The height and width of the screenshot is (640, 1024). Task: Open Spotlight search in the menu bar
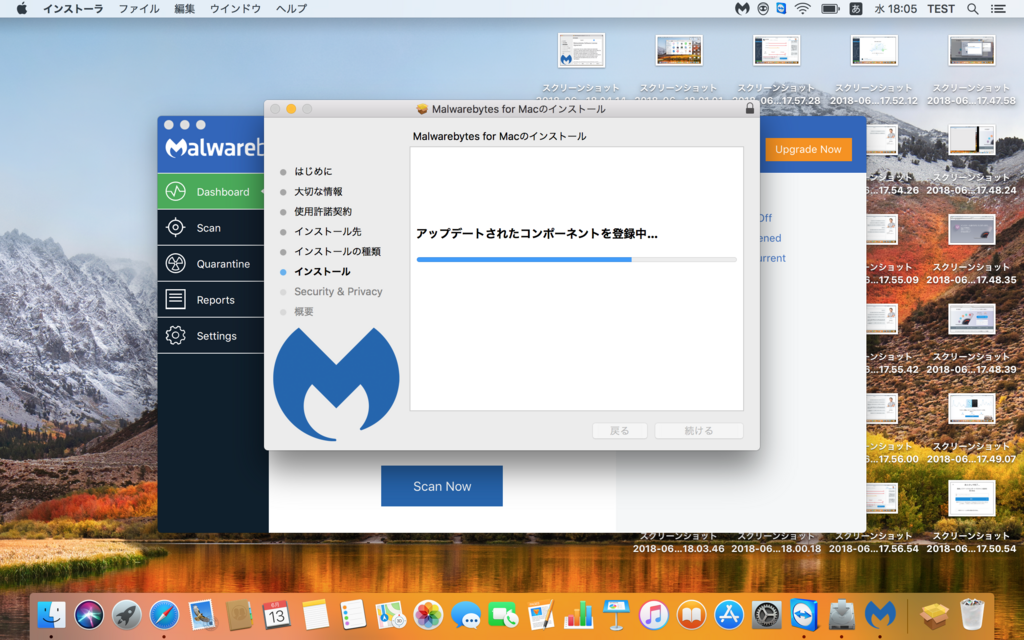(972, 8)
